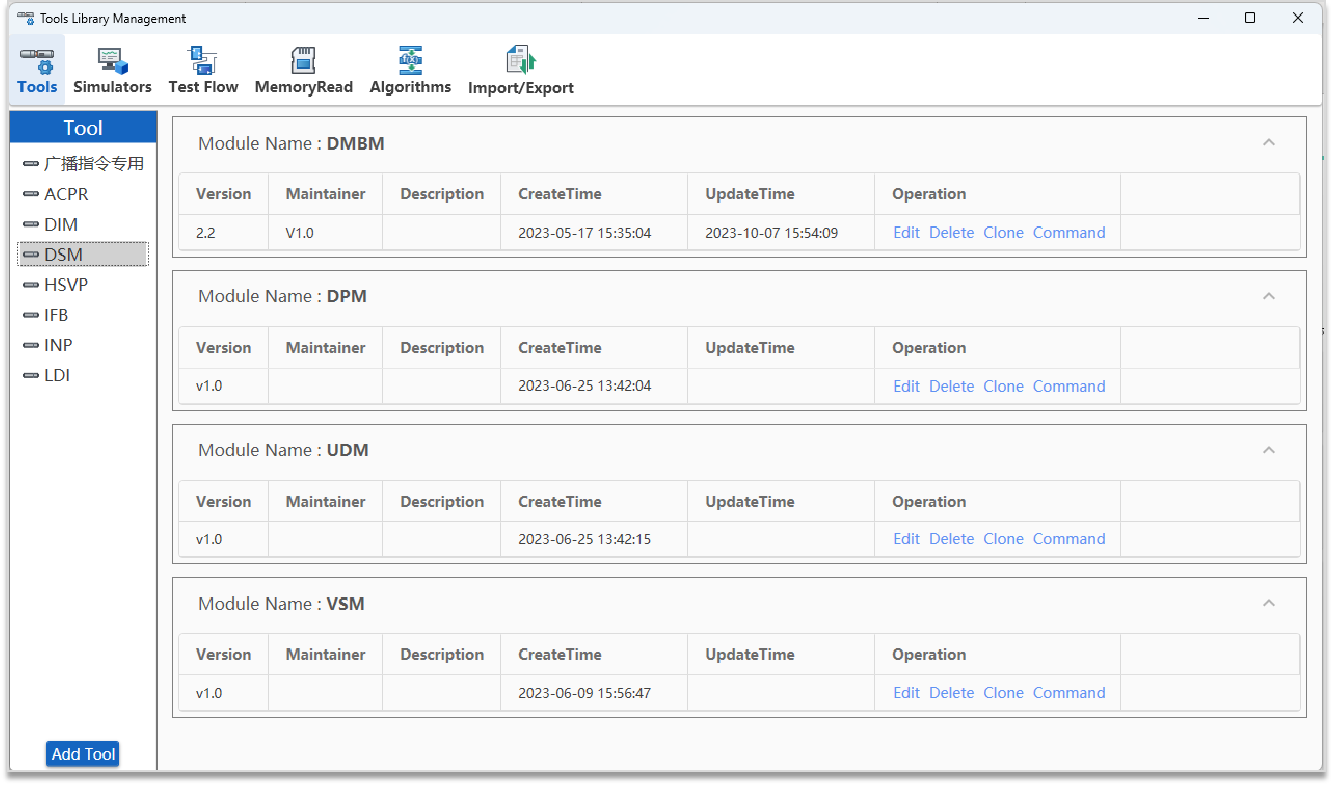Select the DSM tool in sidebar
The width and height of the screenshot is (1333, 786).
click(x=83, y=254)
